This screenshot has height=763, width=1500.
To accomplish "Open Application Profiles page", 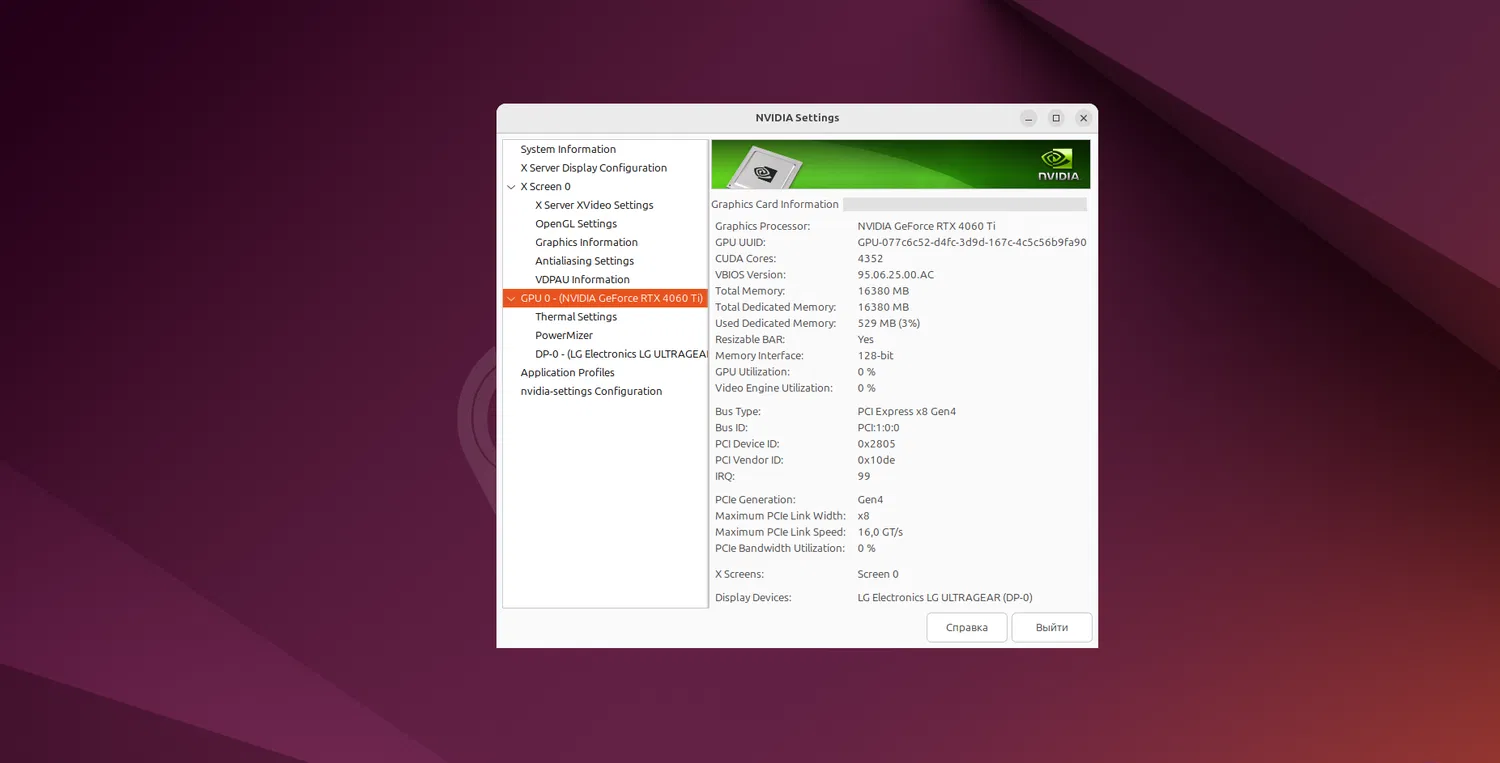I will tap(567, 373).
